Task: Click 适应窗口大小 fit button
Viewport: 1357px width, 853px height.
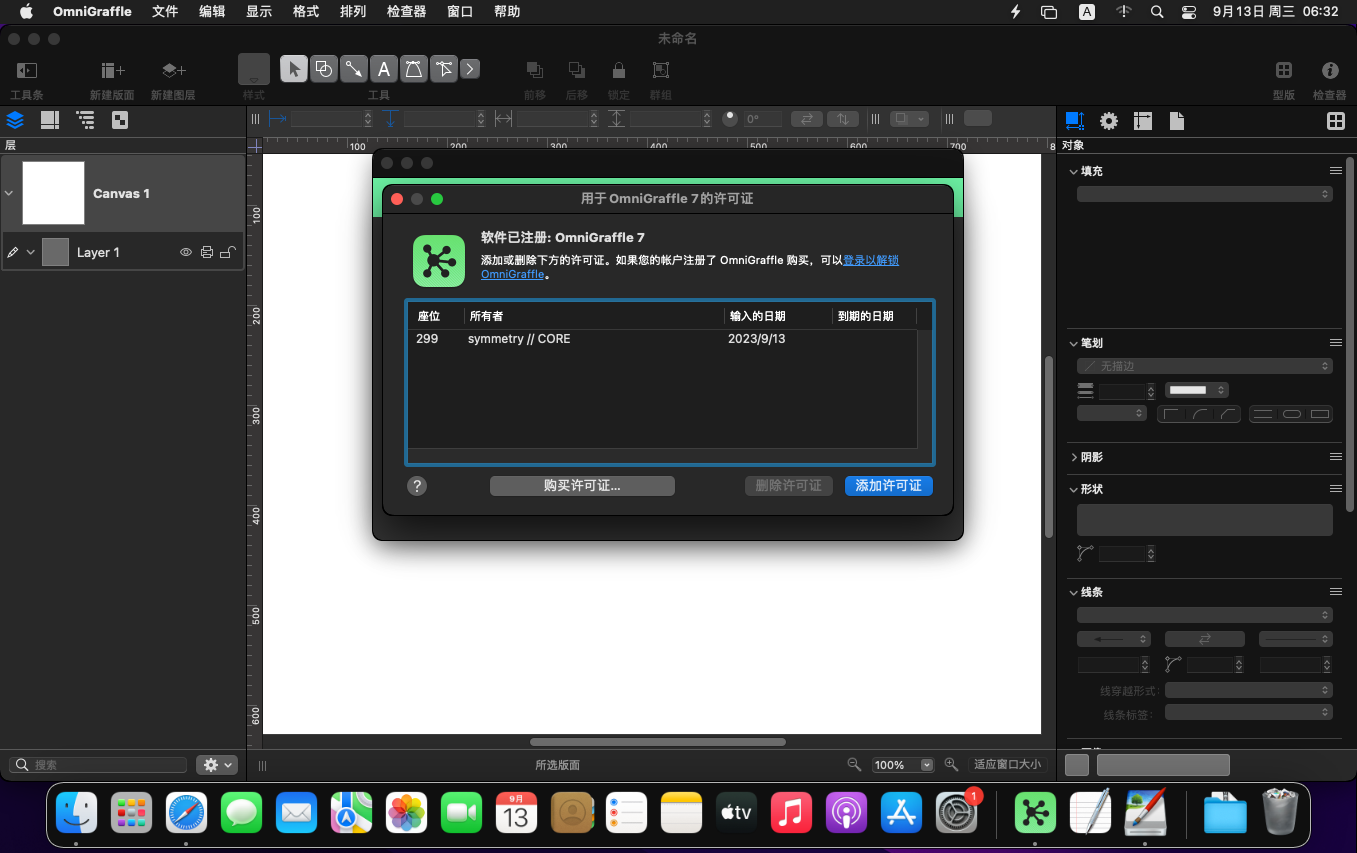Action: pyautogui.click(x=1007, y=765)
